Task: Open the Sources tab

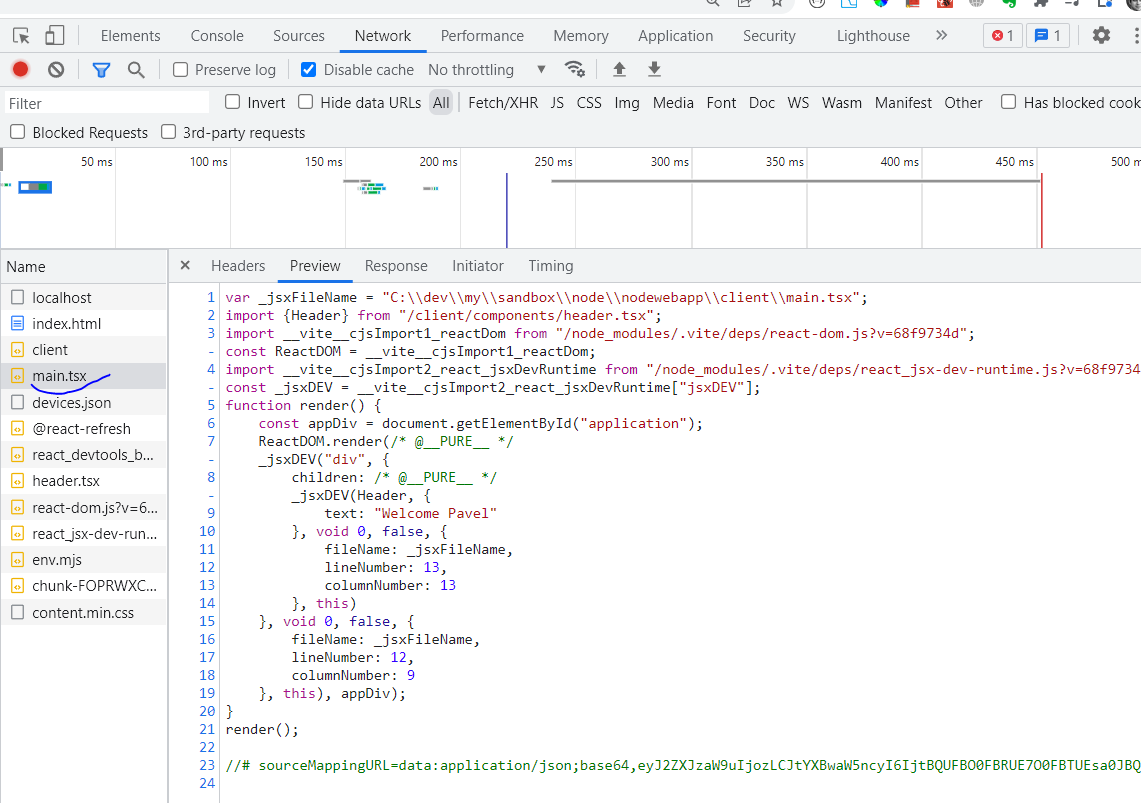Action: click(298, 36)
